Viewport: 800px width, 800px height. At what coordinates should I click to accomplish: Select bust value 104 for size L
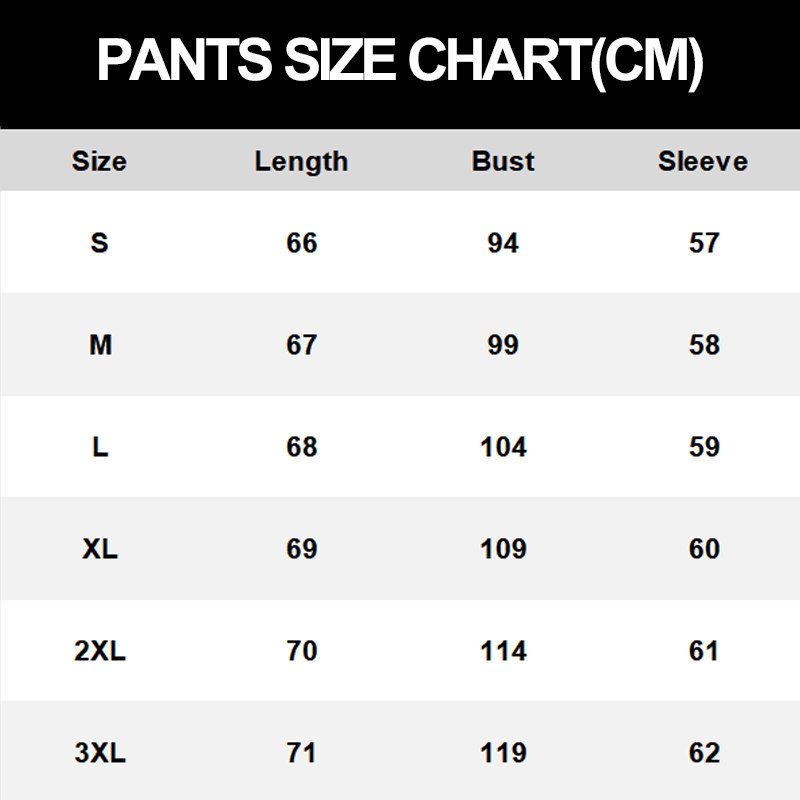(x=503, y=447)
